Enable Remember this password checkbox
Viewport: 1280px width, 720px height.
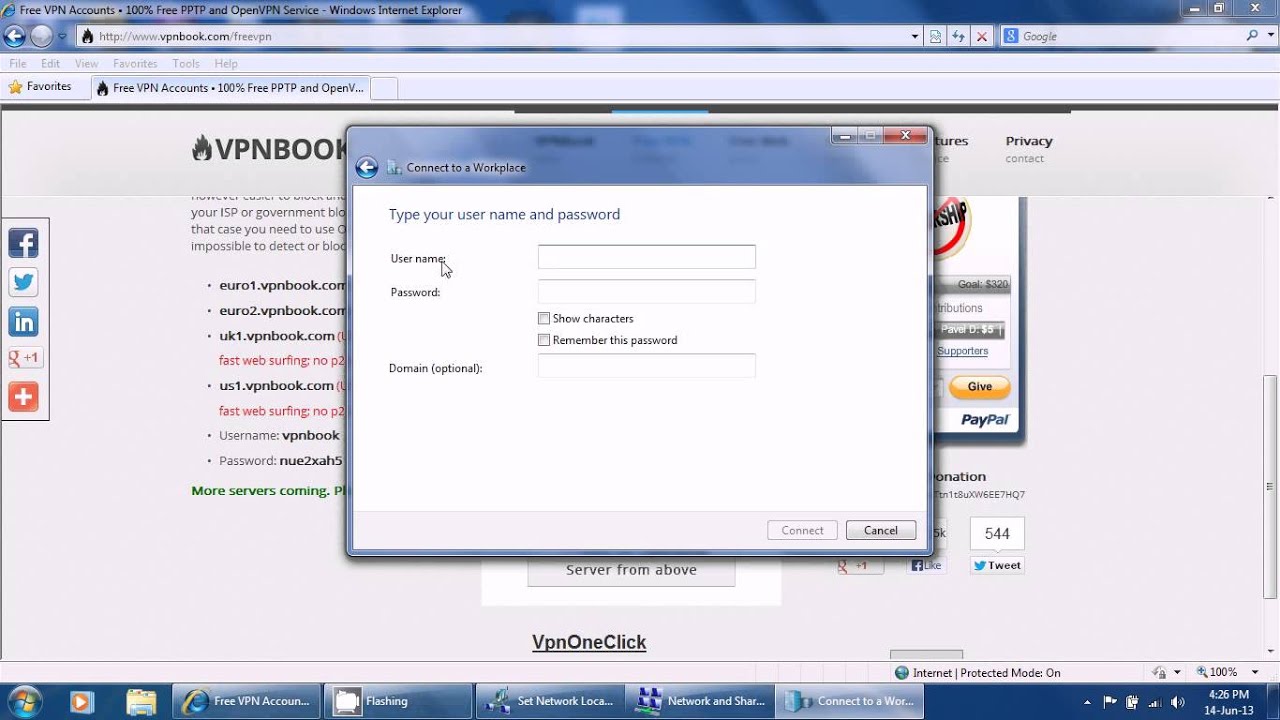544,340
